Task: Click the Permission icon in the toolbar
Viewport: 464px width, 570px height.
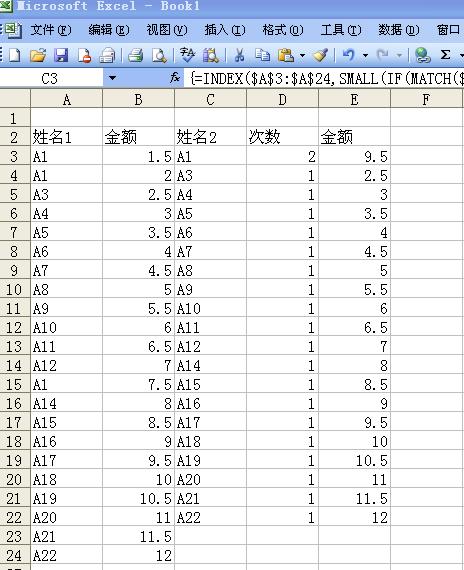Action: (x=84, y=56)
